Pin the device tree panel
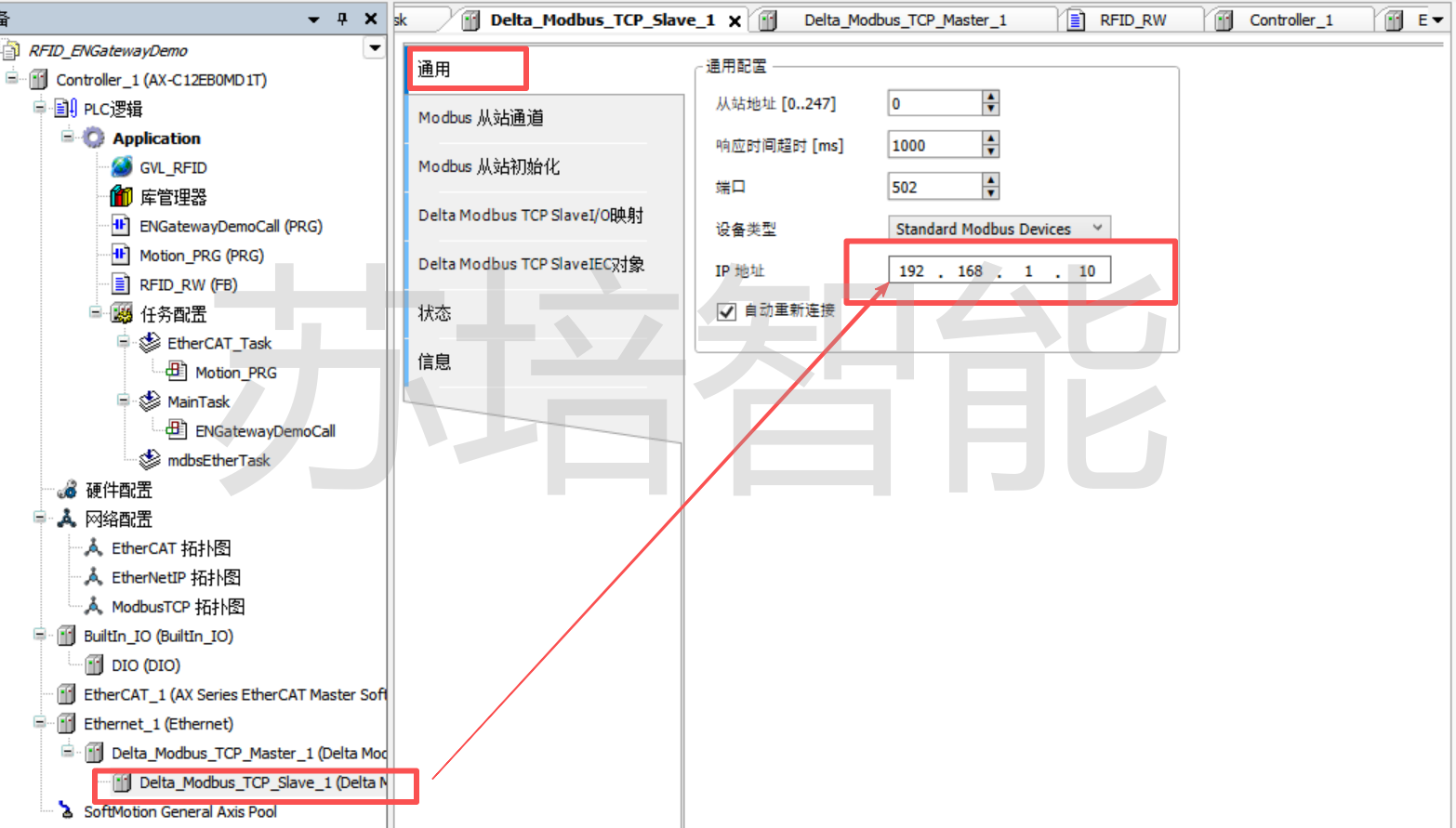Image resolution: width=1456 pixels, height=828 pixels. (x=342, y=19)
